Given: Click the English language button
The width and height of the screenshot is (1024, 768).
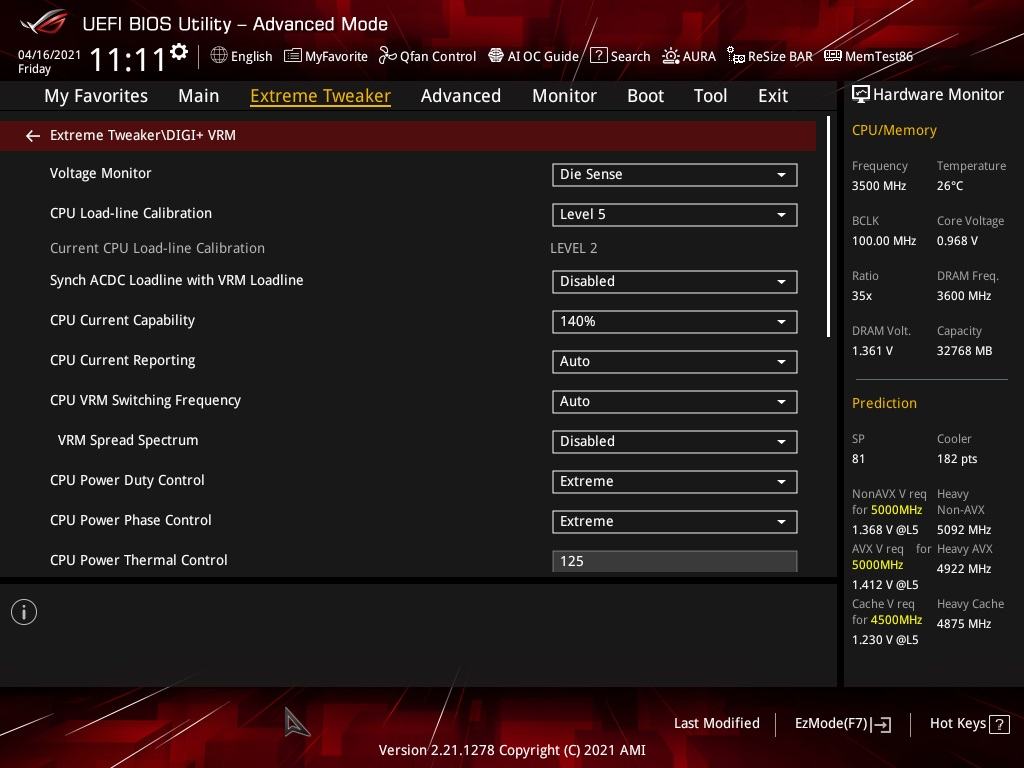Looking at the screenshot, I should point(242,56).
